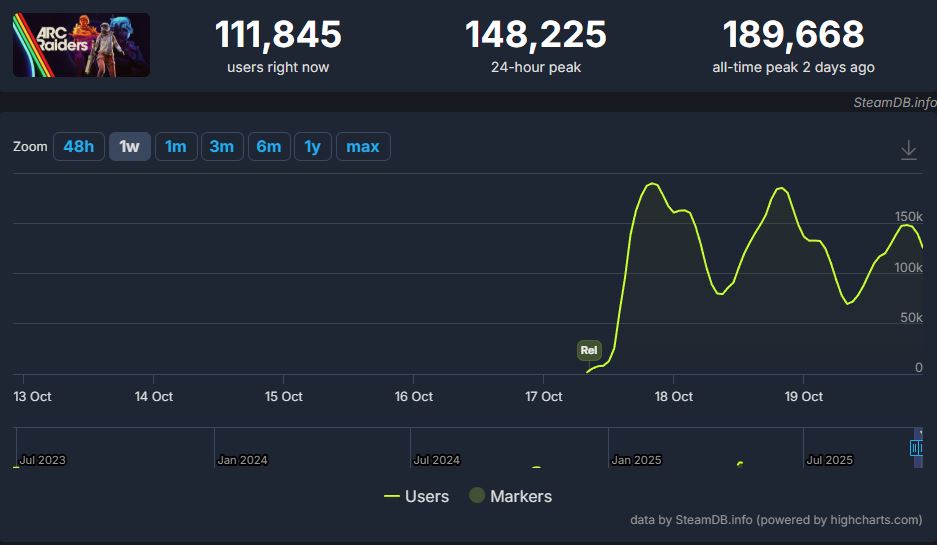
Task: Click the 50k y-axis label
Action: tap(911, 317)
